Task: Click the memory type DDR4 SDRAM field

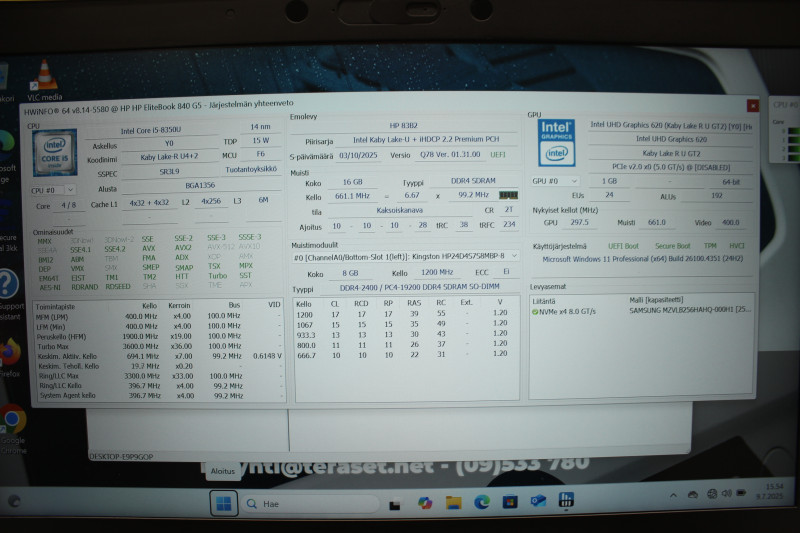Action: [472, 181]
